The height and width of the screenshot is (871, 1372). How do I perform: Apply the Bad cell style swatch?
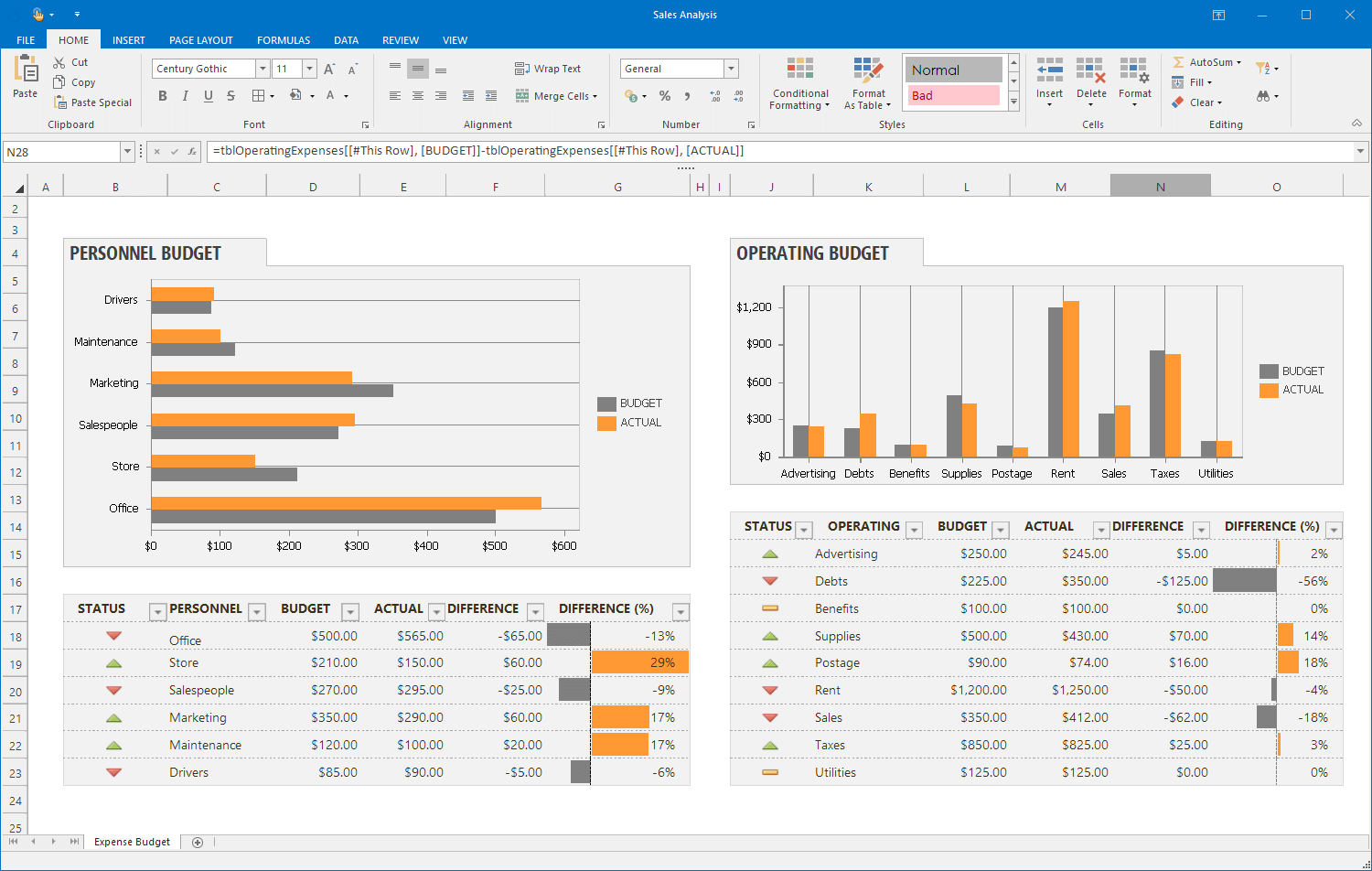click(953, 95)
